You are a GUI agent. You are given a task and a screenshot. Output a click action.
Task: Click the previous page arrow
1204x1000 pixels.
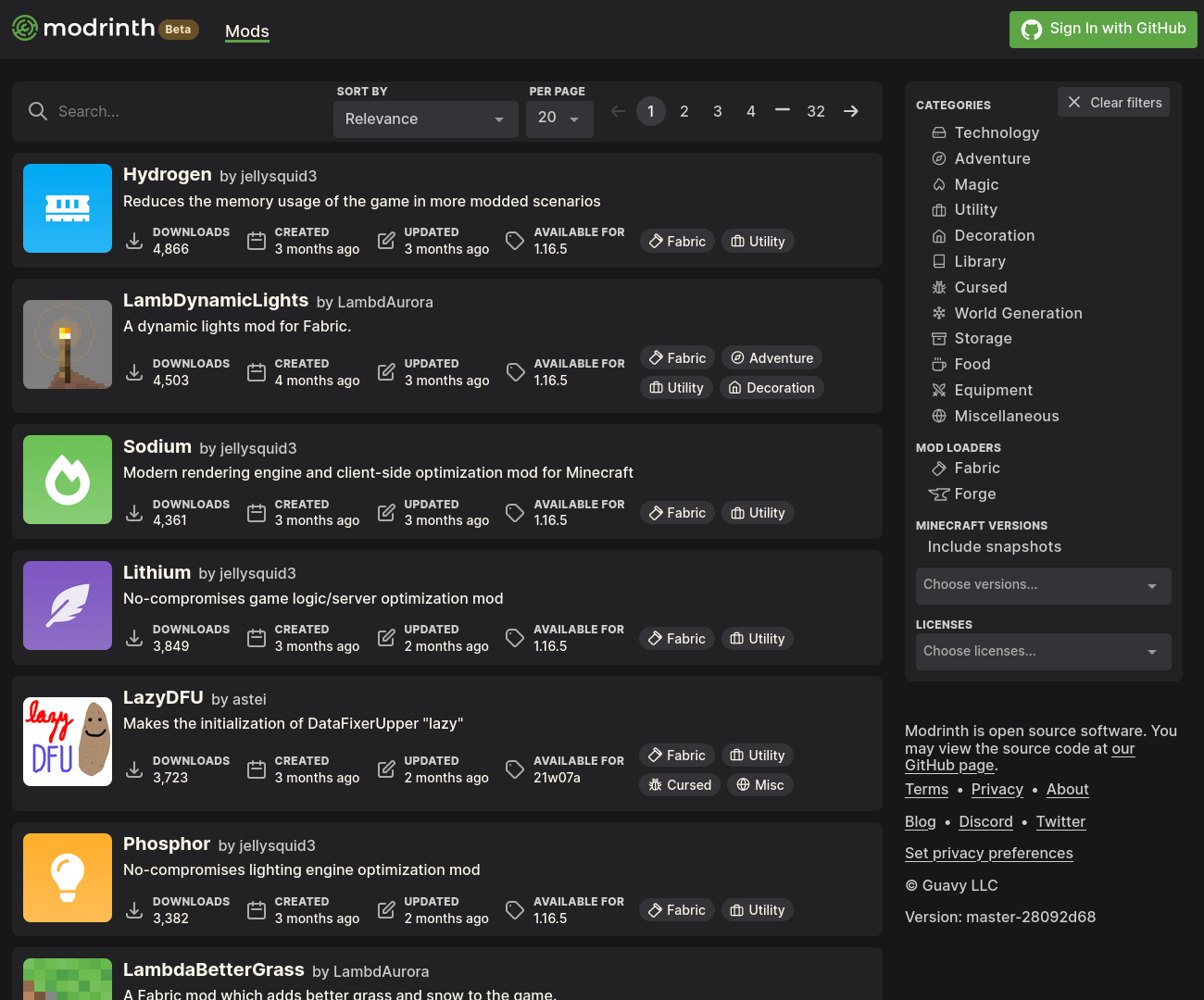pyautogui.click(x=618, y=111)
